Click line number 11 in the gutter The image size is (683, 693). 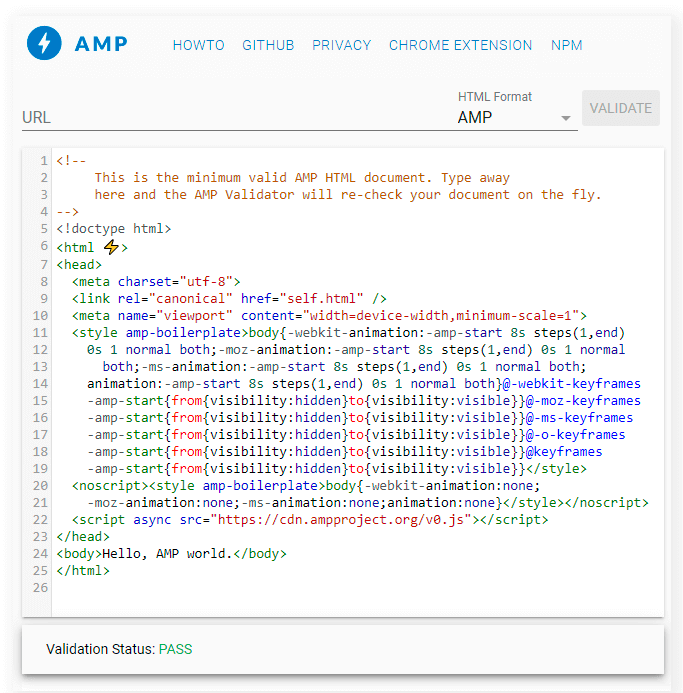click(40, 332)
